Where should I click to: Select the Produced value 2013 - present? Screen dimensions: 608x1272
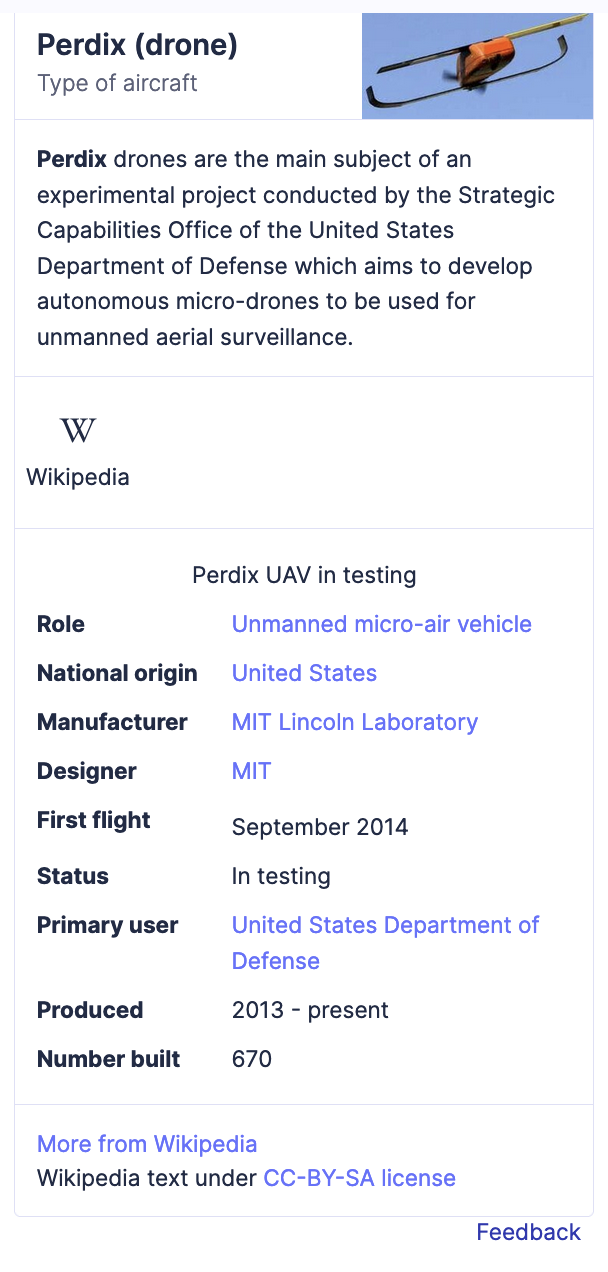click(310, 1010)
